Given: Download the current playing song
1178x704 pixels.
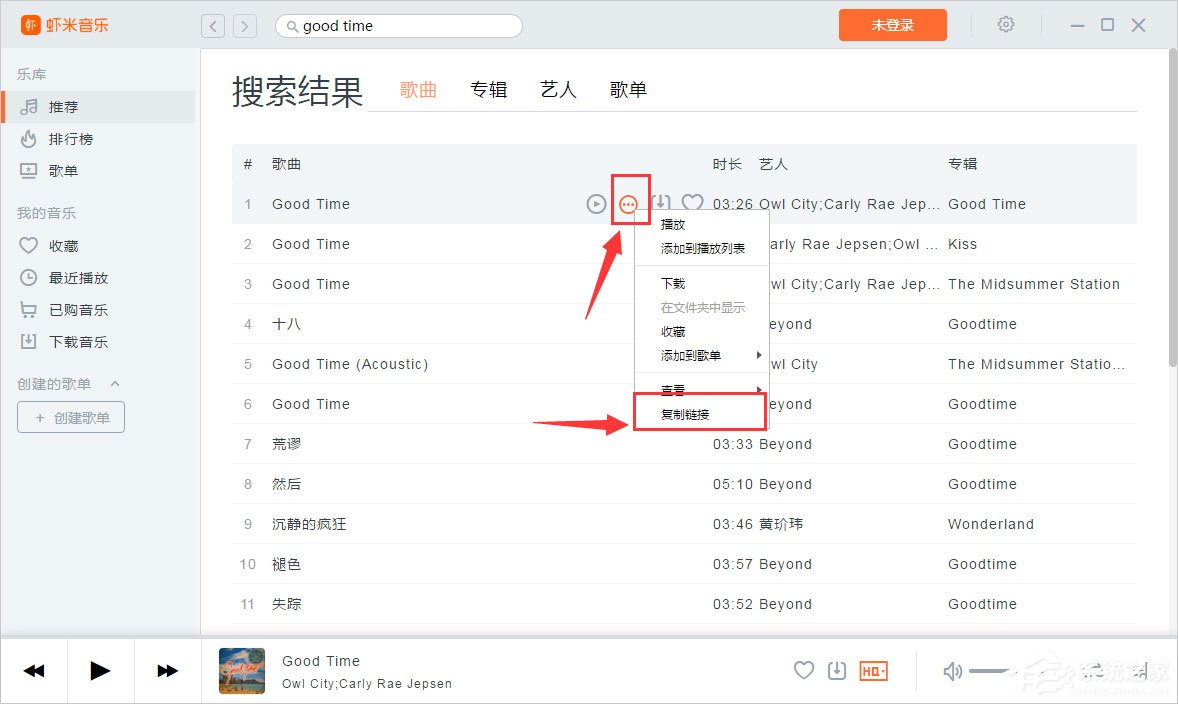Looking at the screenshot, I should [837, 670].
